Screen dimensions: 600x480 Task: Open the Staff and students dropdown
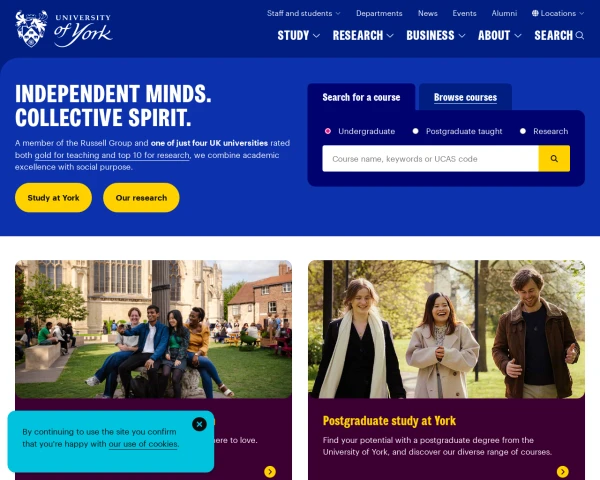tap(303, 13)
